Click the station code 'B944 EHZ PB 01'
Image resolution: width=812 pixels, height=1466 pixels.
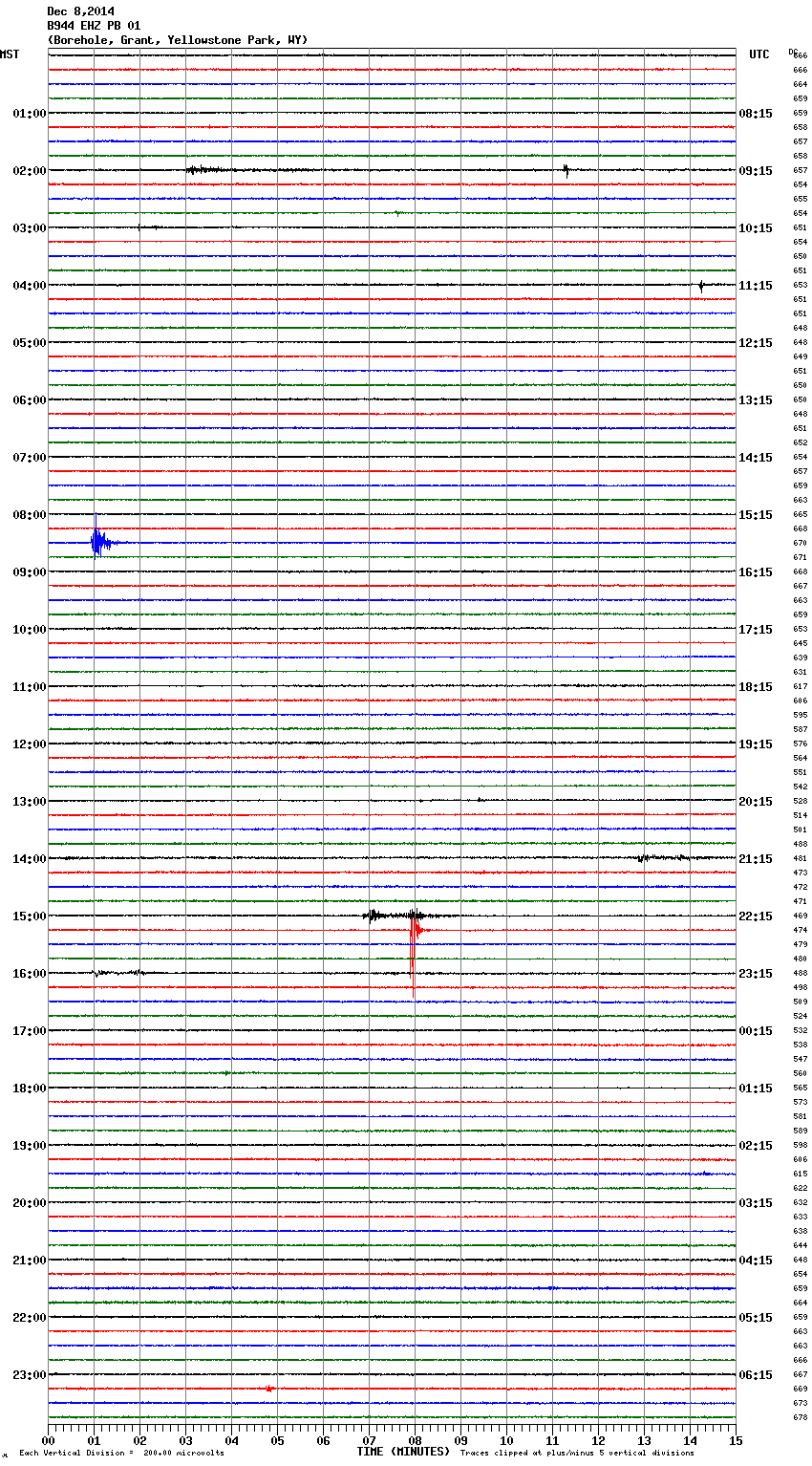point(94,26)
